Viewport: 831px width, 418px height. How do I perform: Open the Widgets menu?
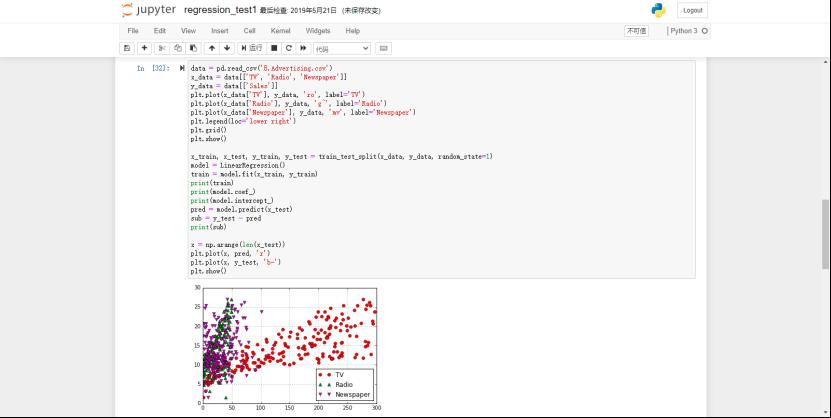(318, 31)
